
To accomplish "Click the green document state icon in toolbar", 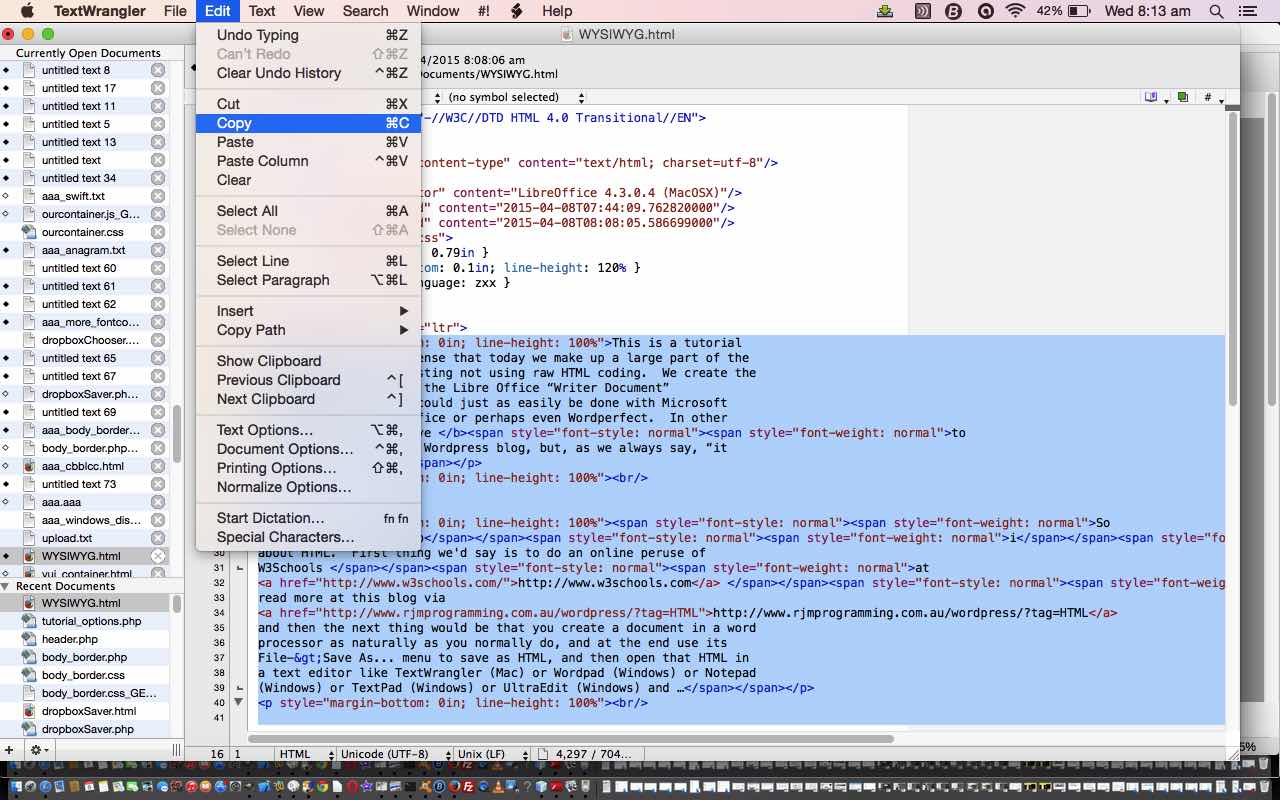I will (1183, 97).
